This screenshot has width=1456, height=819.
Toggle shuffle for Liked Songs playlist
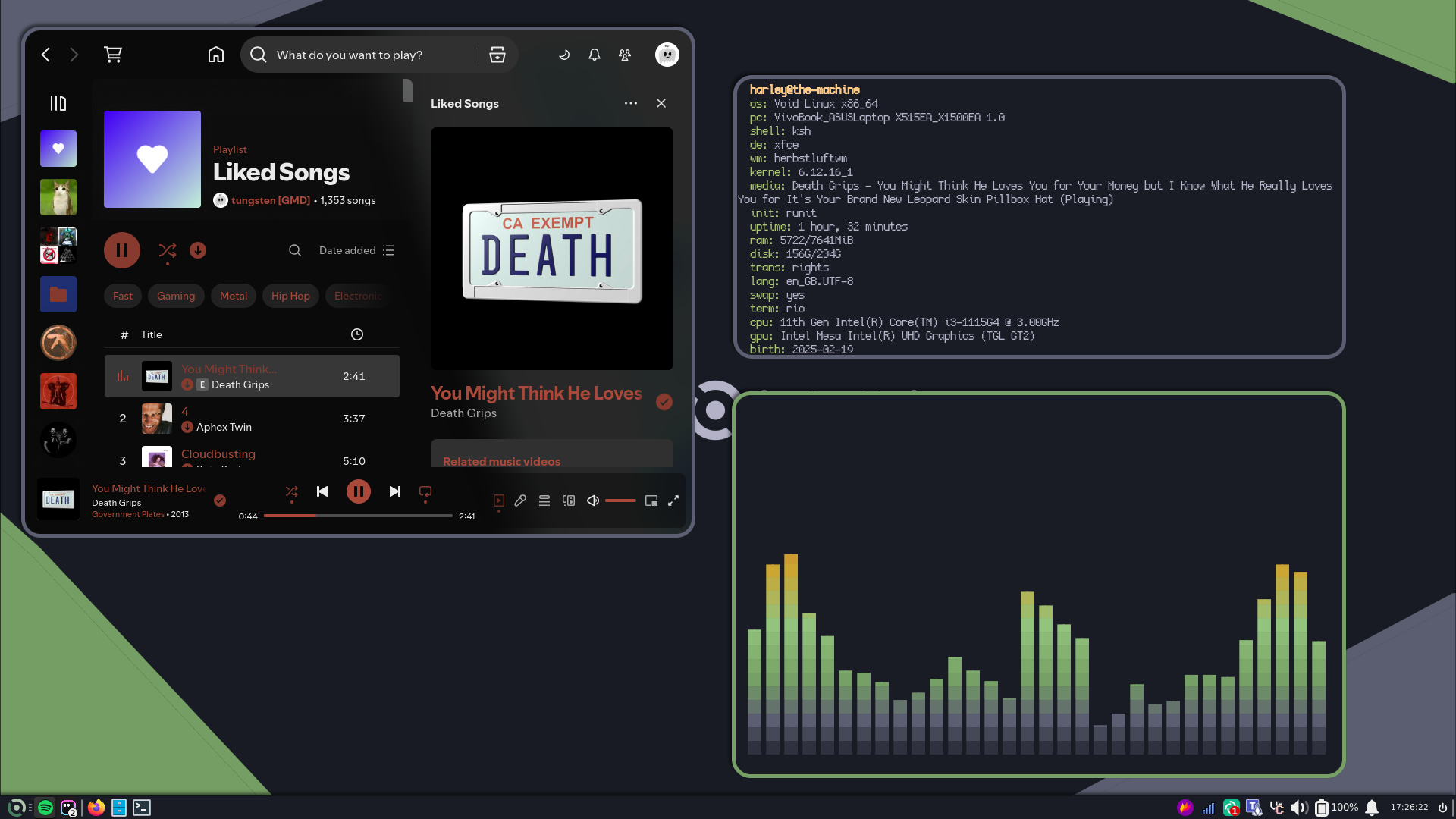(x=168, y=250)
